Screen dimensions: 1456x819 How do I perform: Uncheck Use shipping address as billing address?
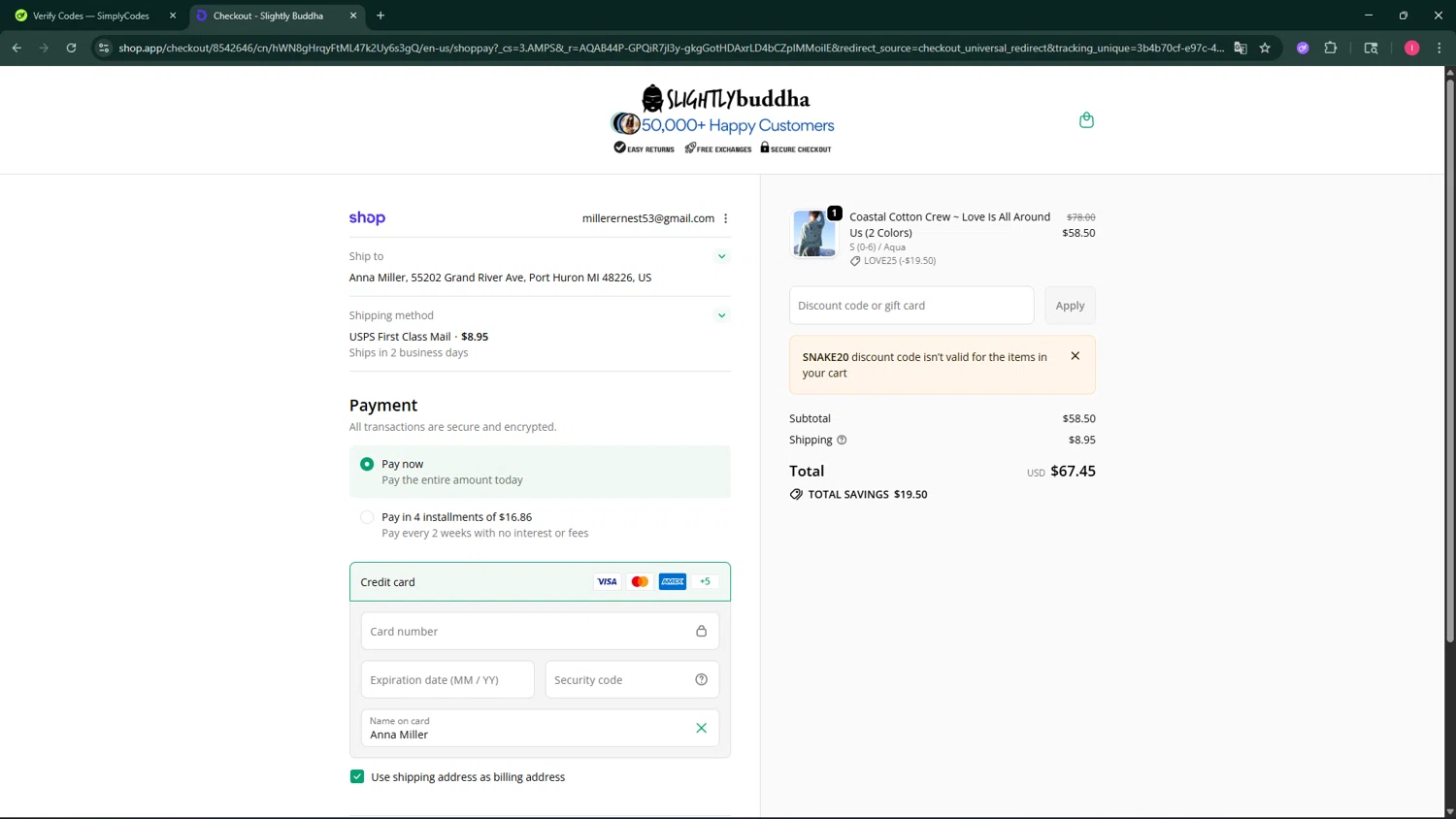pyautogui.click(x=357, y=776)
